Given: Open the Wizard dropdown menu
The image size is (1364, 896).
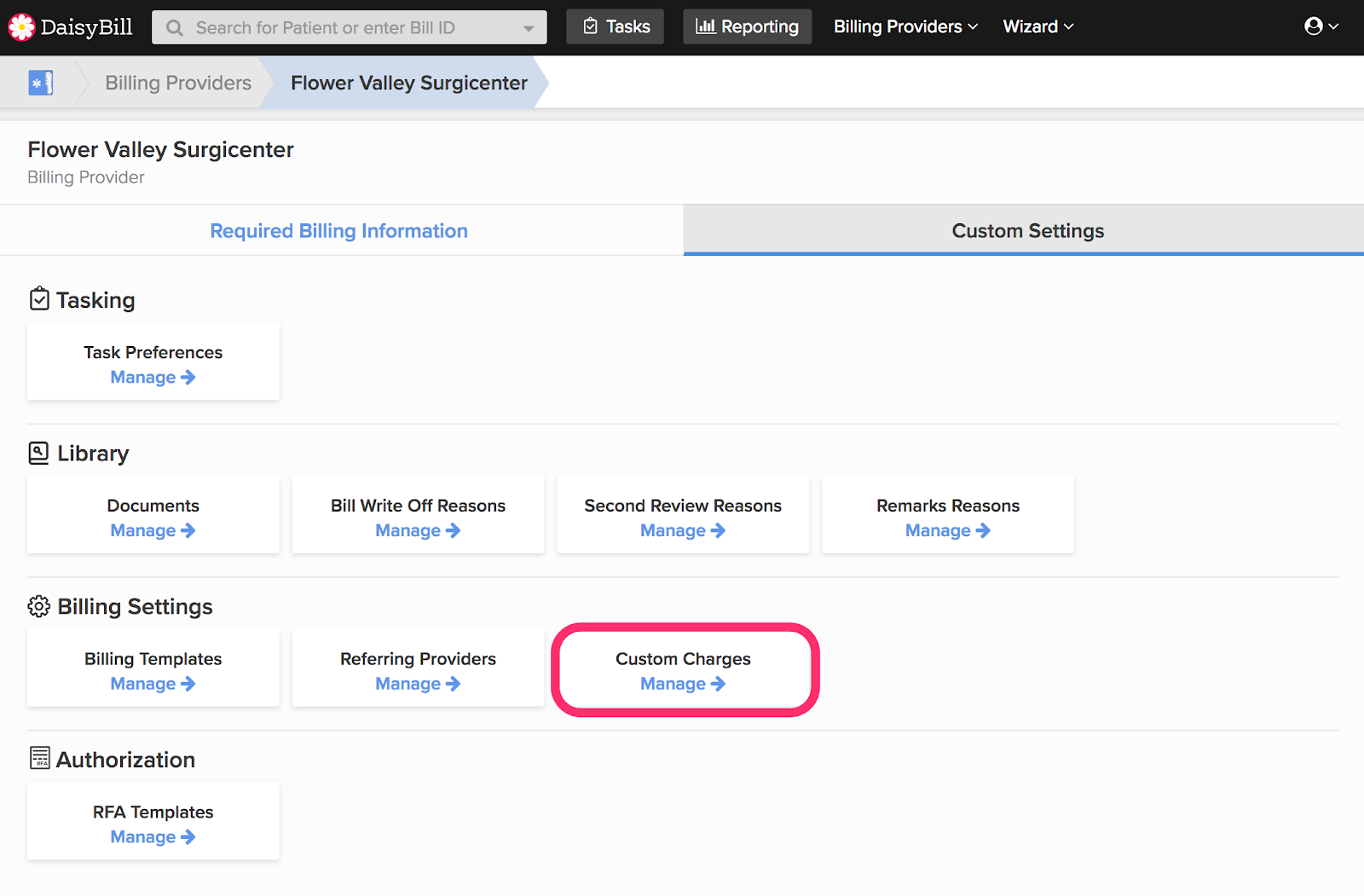Looking at the screenshot, I should tap(1038, 26).
